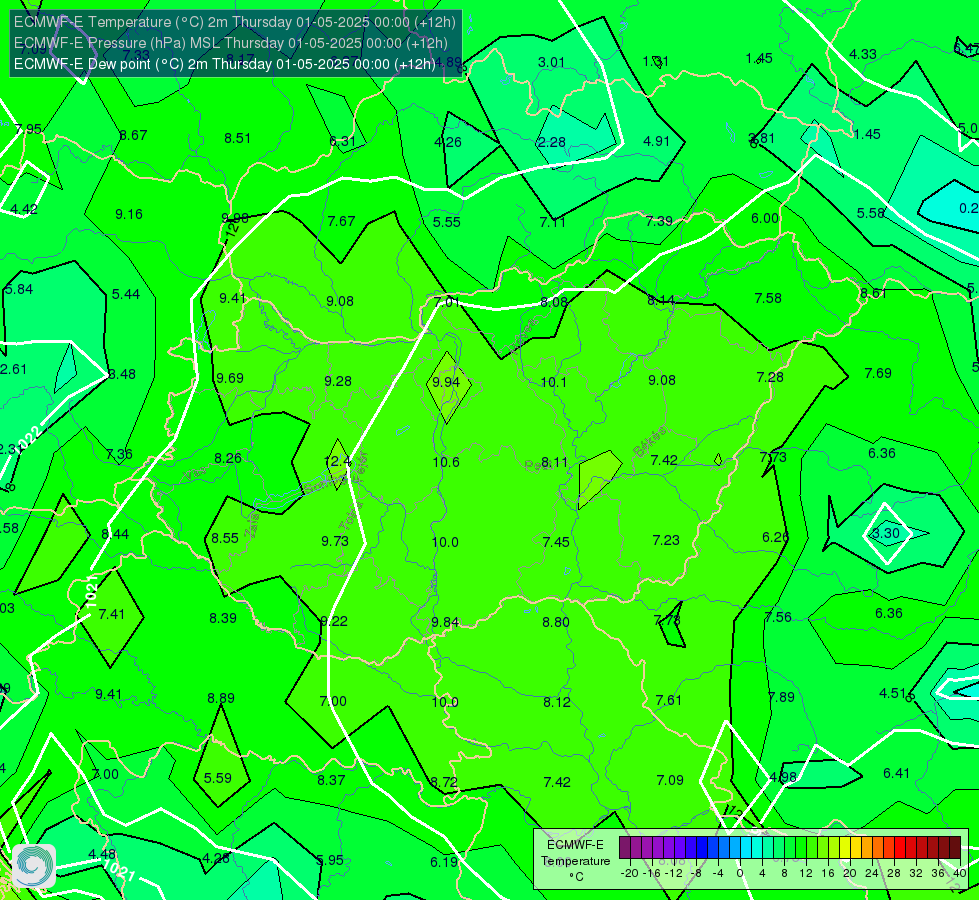979x900 pixels.
Task: Click the 8.80 temperature value
Action: (556, 622)
